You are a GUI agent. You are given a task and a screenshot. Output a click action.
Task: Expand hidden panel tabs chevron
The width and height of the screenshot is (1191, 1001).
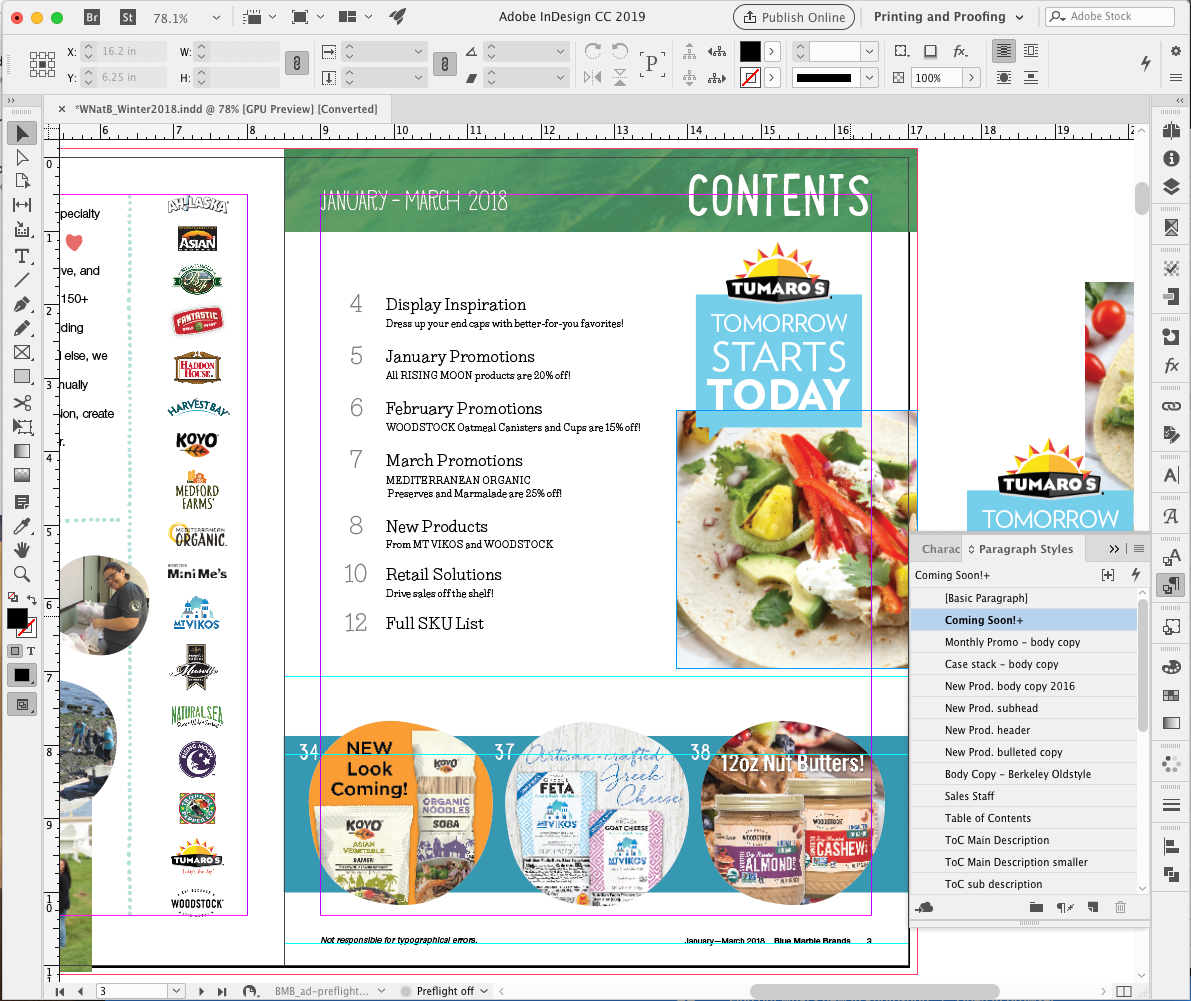pyautogui.click(x=1114, y=549)
